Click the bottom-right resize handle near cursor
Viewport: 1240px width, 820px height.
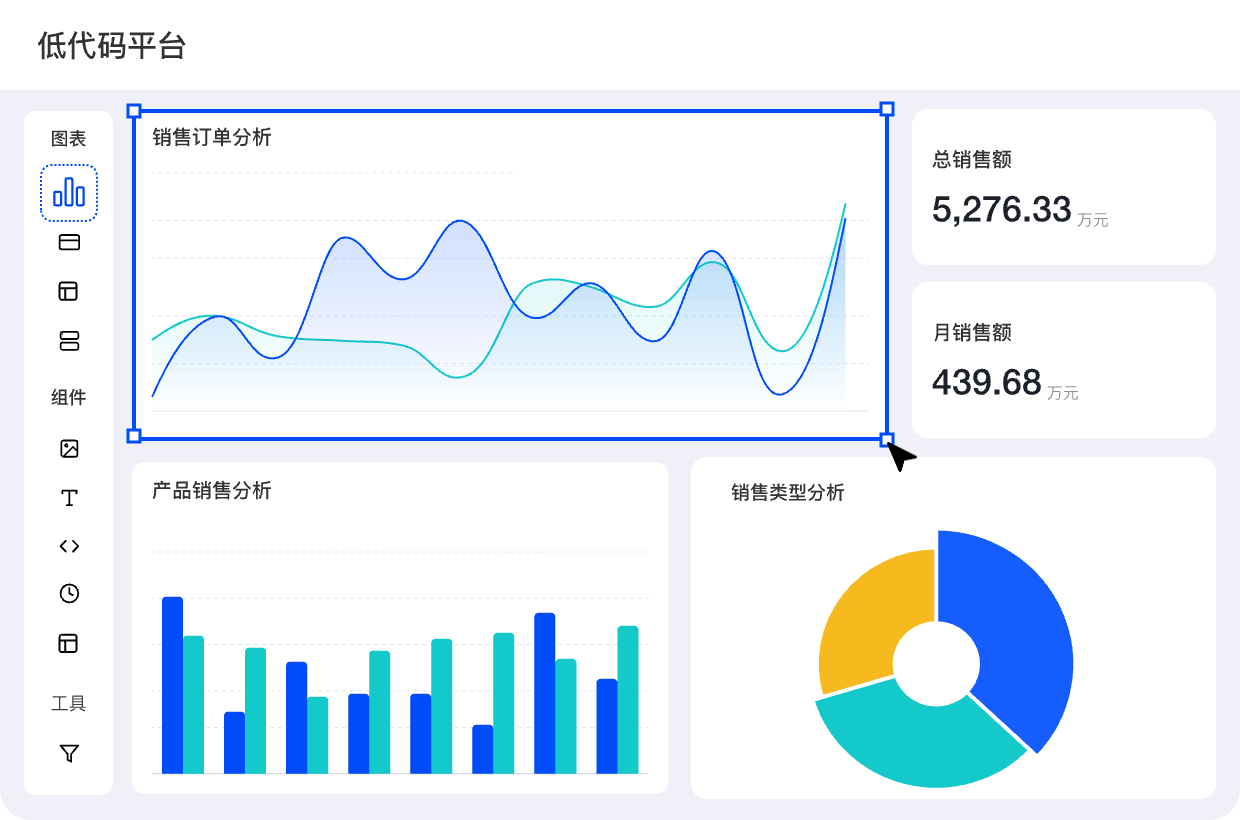886,439
